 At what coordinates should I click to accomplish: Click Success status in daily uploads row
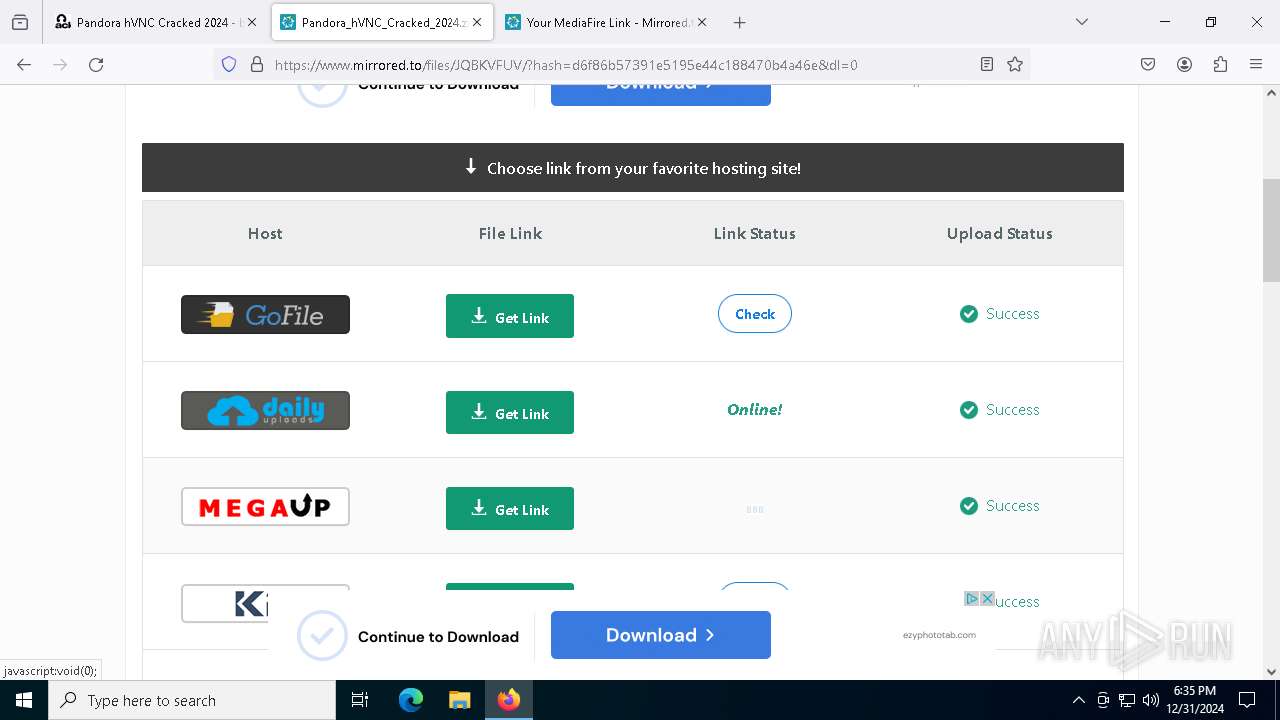pyautogui.click(x=1000, y=409)
